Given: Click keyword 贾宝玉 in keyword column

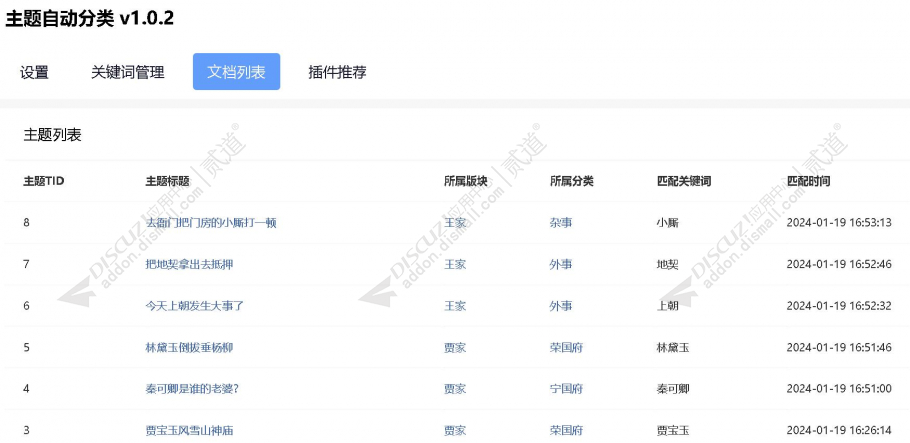Looking at the screenshot, I should pyautogui.click(x=673, y=431).
